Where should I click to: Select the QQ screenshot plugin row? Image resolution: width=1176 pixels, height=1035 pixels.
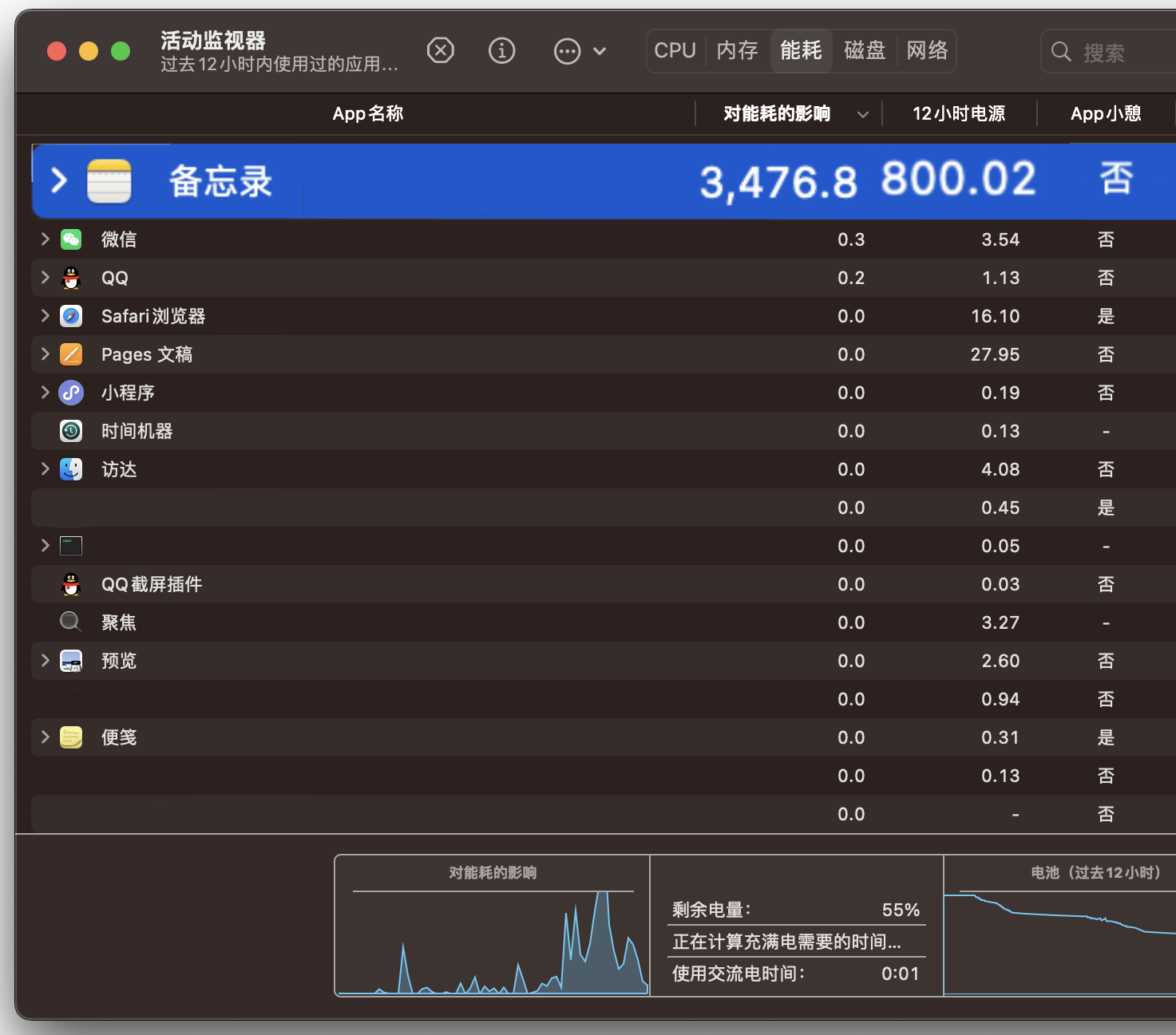152,584
